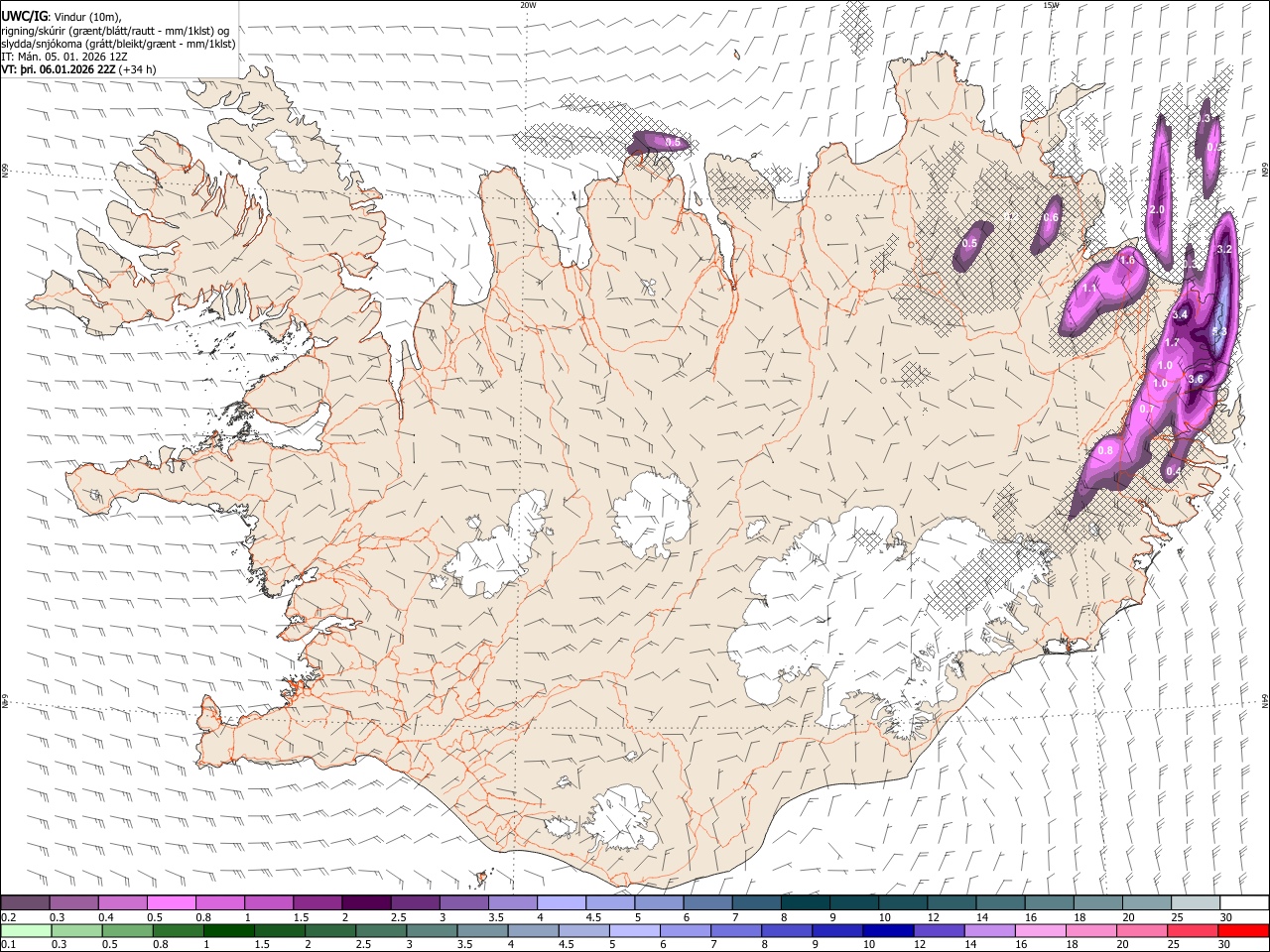The width and height of the screenshot is (1270, 952).
Task: Click the 3.4 snowfall value label
Action: pos(1180,314)
